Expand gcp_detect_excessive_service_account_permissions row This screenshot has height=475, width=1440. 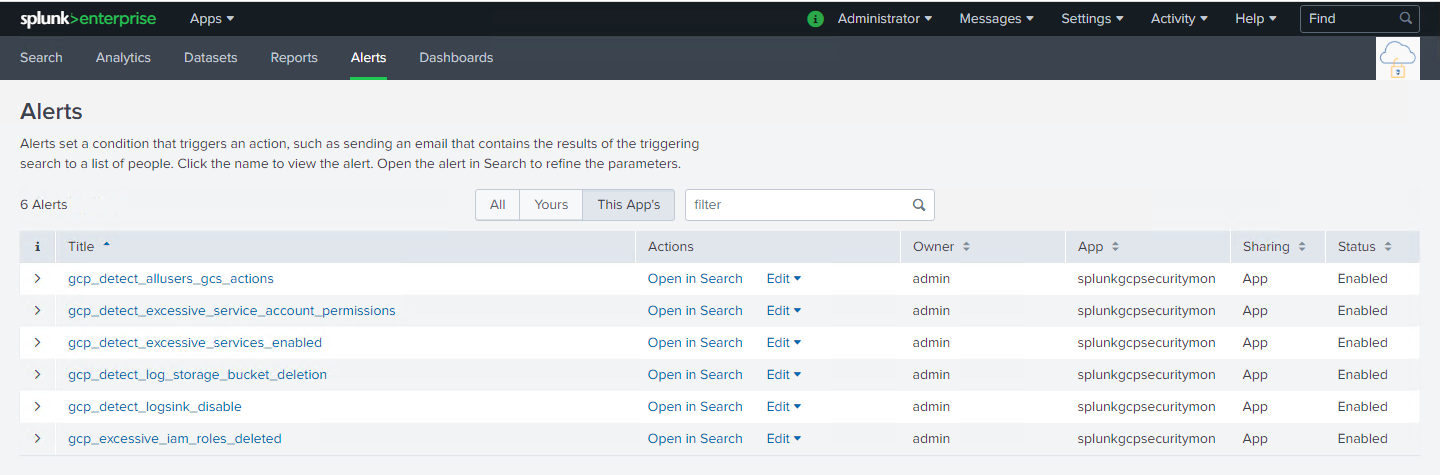[x=37, y=311]
